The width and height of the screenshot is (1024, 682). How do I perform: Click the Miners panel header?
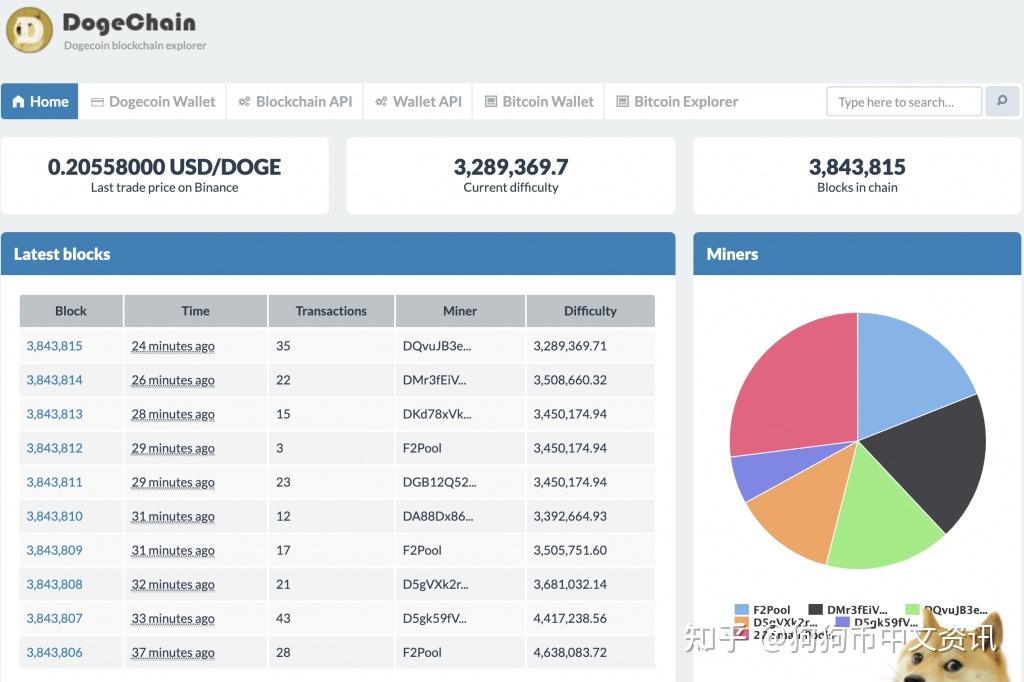[x=857, y=253]
